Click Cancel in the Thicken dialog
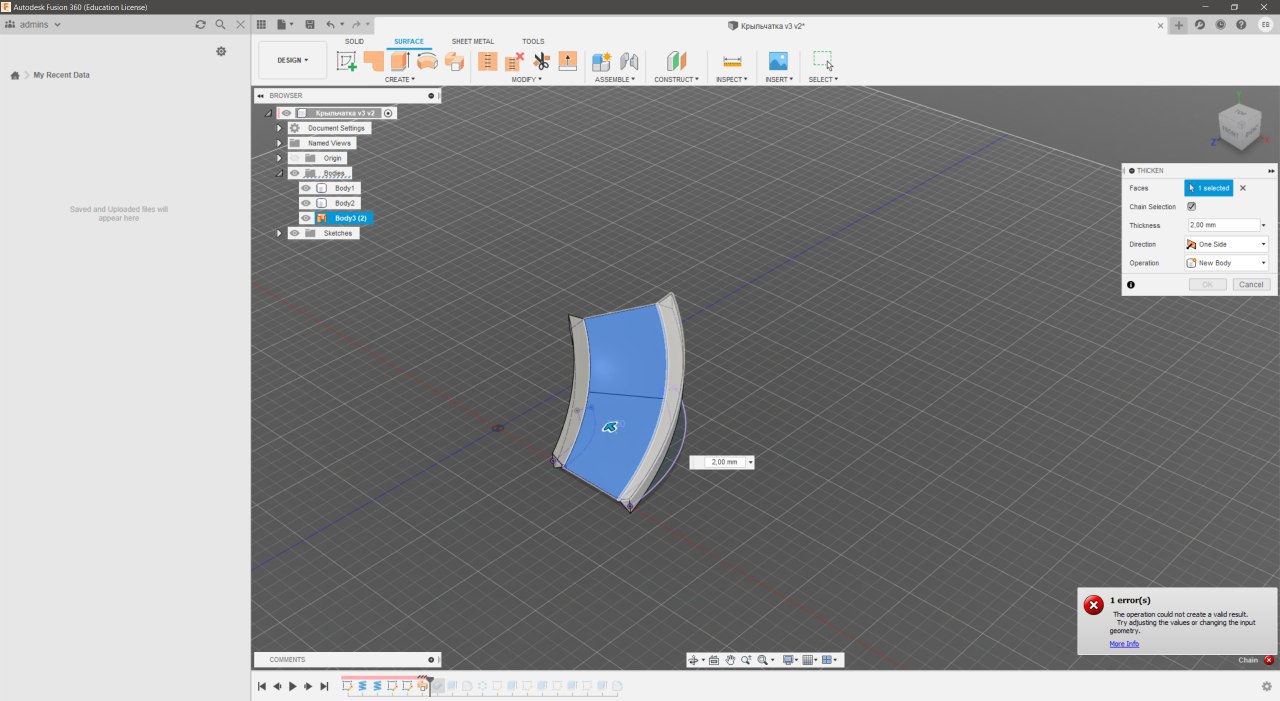The width and height of the screenshot is (1280, 701). [x=1251, y=284]
